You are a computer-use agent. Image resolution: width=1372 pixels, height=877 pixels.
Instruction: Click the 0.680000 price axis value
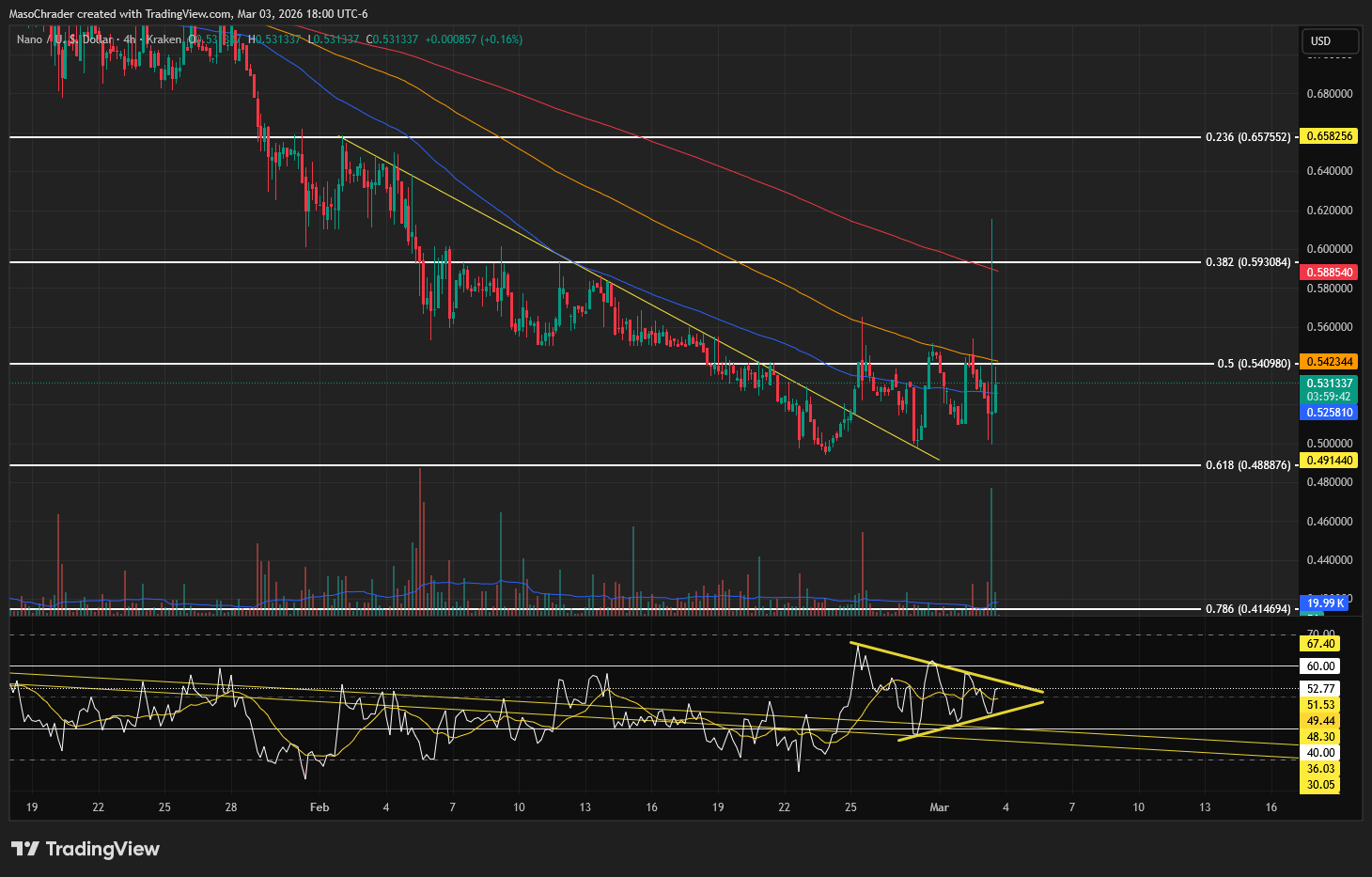tap(1329, 94)
